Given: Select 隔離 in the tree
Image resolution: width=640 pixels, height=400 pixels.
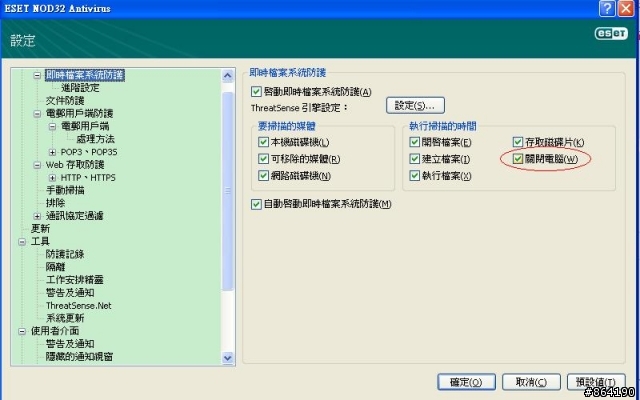Looking at the screenshot, I should [56, 267].
